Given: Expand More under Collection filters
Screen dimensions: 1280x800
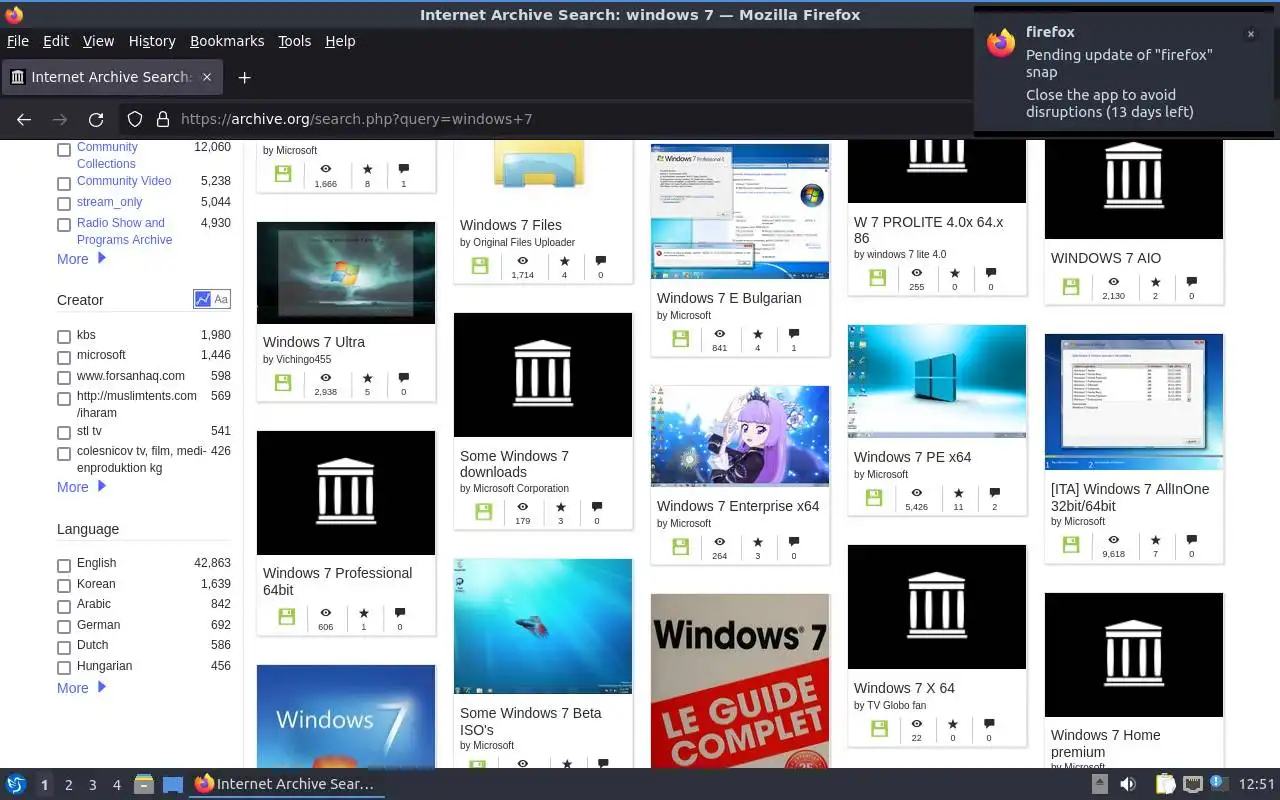Looking at the screenshot, I should pyautogui.click(x=81, y=259).
